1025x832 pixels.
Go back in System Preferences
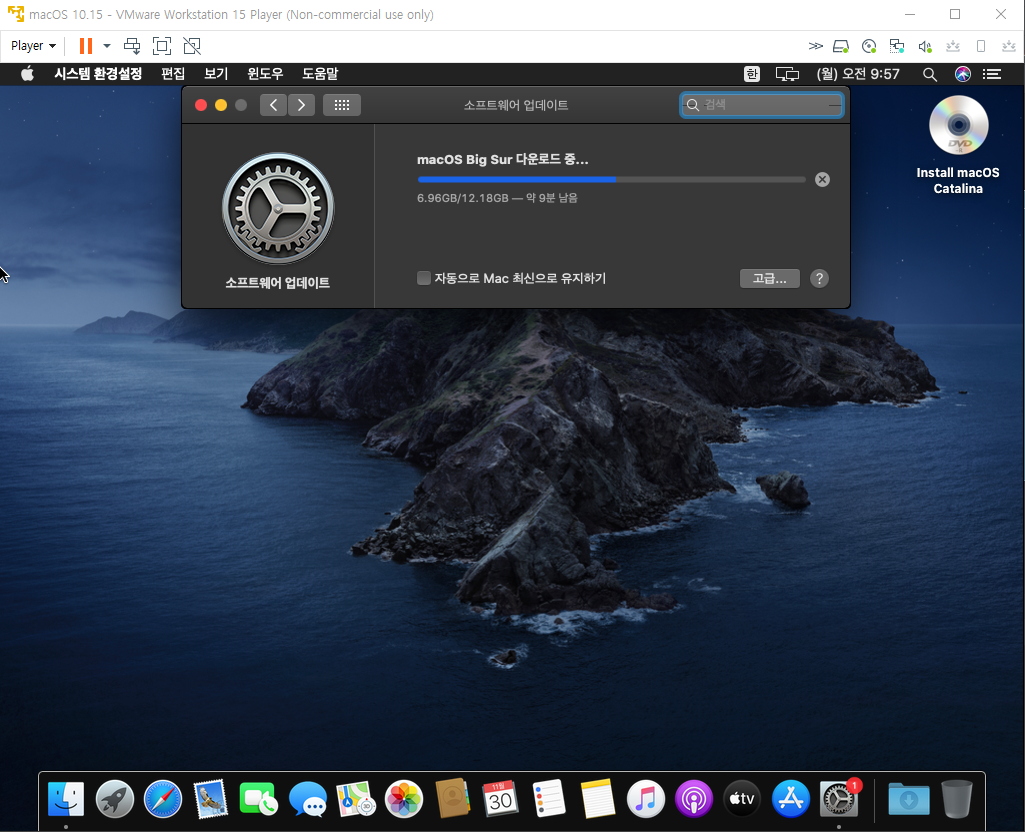pos(273,105)
